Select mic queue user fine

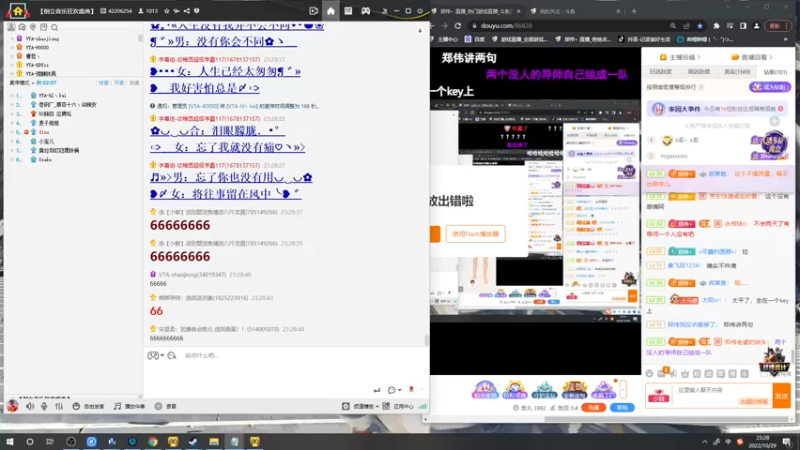coord(44,132)
